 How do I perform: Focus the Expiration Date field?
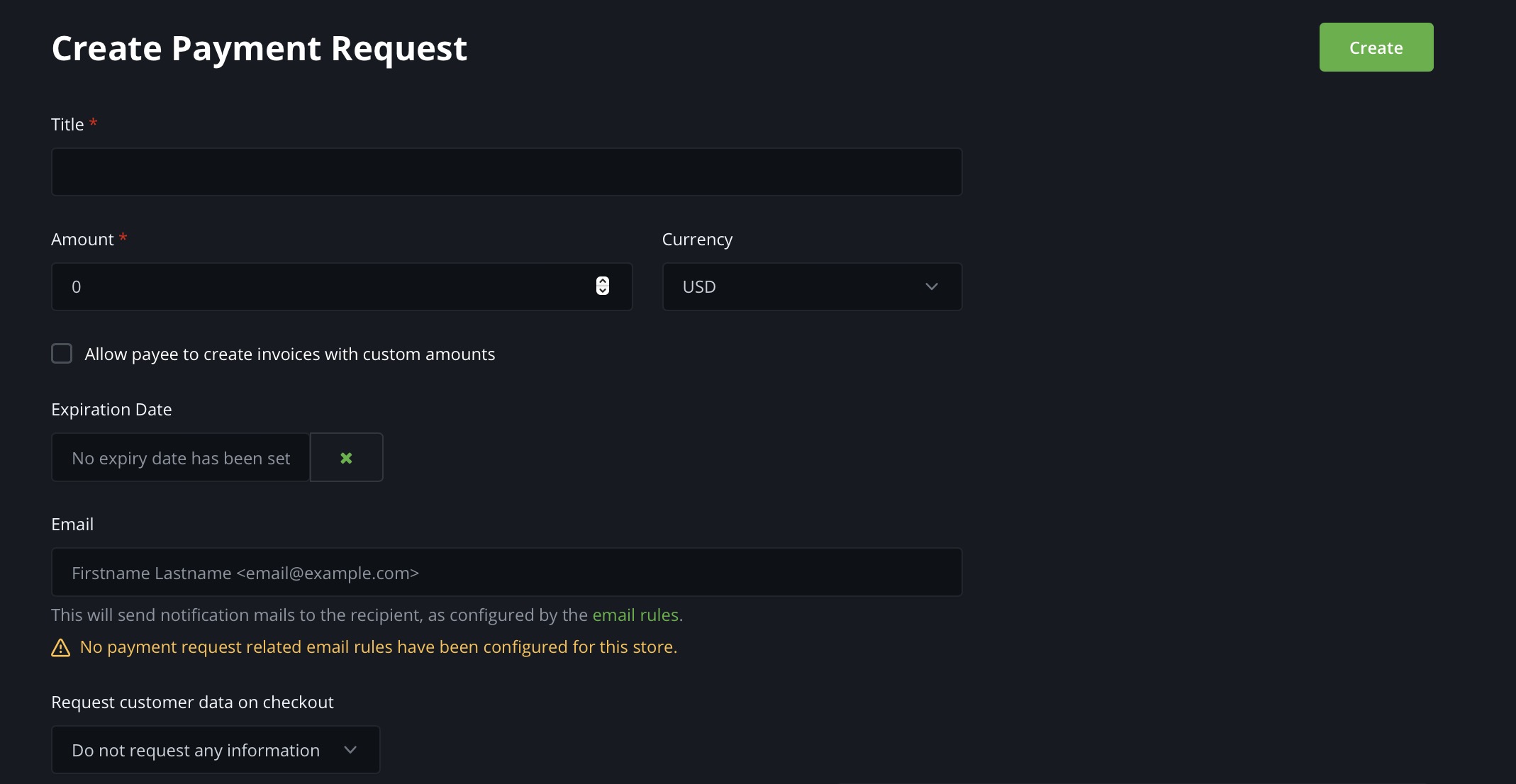(180, 457)
